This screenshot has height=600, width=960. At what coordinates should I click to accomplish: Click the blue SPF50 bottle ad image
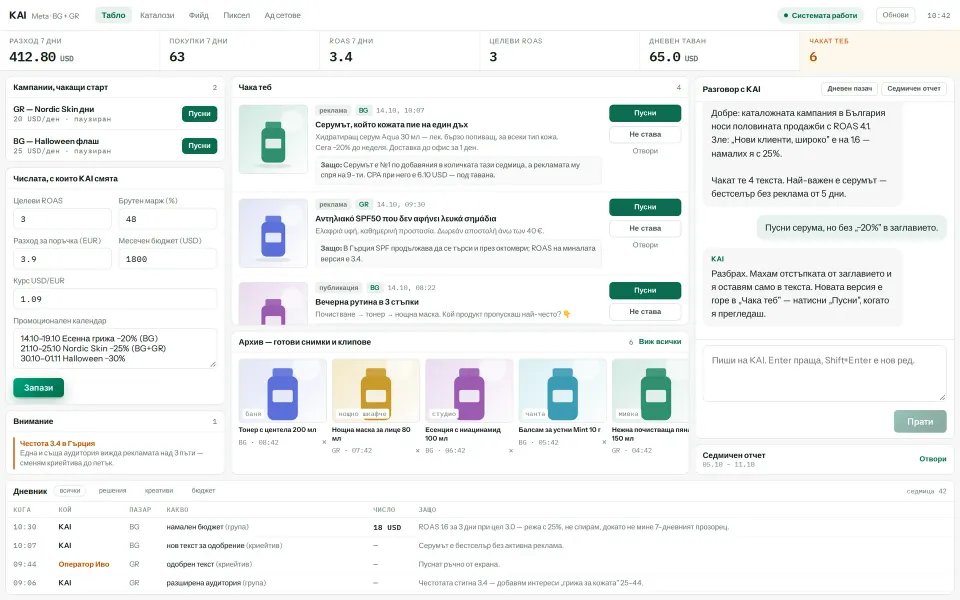[x=273, y=233]
